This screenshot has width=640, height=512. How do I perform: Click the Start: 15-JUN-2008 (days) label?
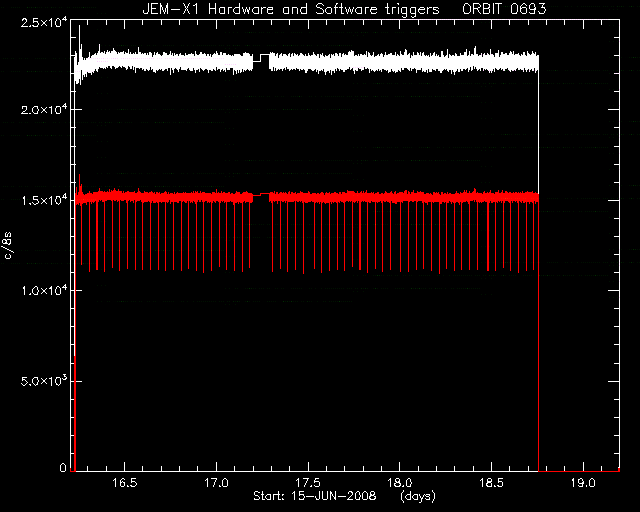(344, 497)
